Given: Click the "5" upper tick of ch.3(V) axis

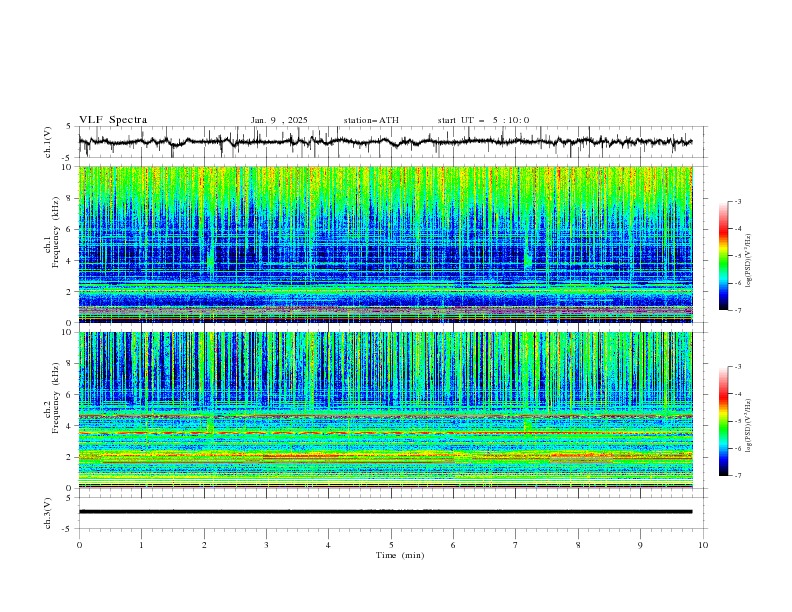Looking at the screenshot, I should coord(69,498).
